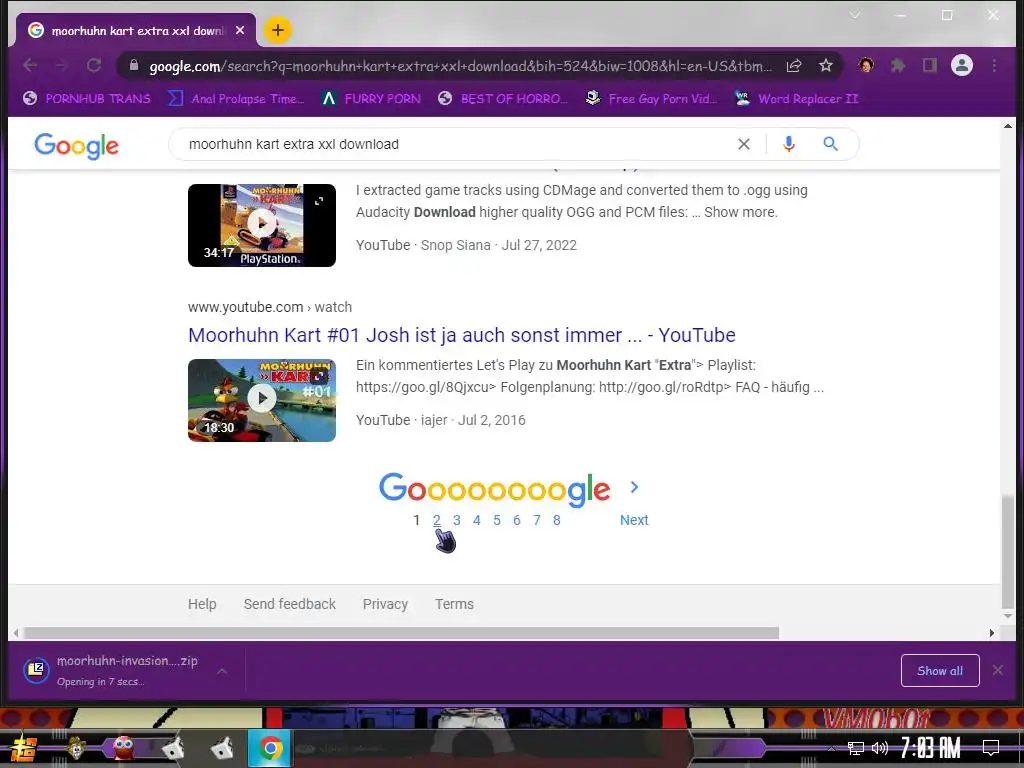Click into the Google search input field
The width and height of the screenshot is (1024, 768).
457,144
